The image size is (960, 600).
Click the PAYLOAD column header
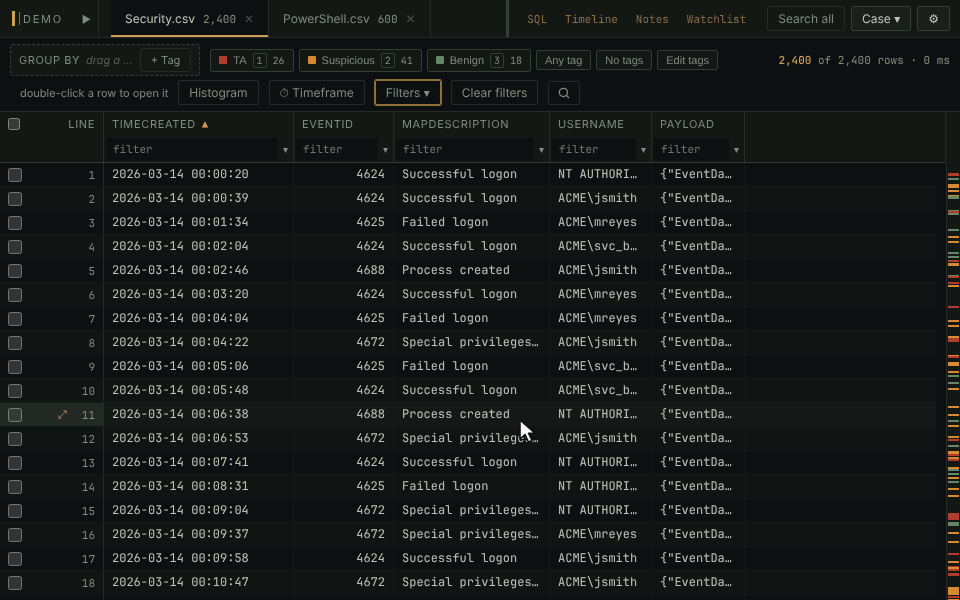(x=687, y=124)
